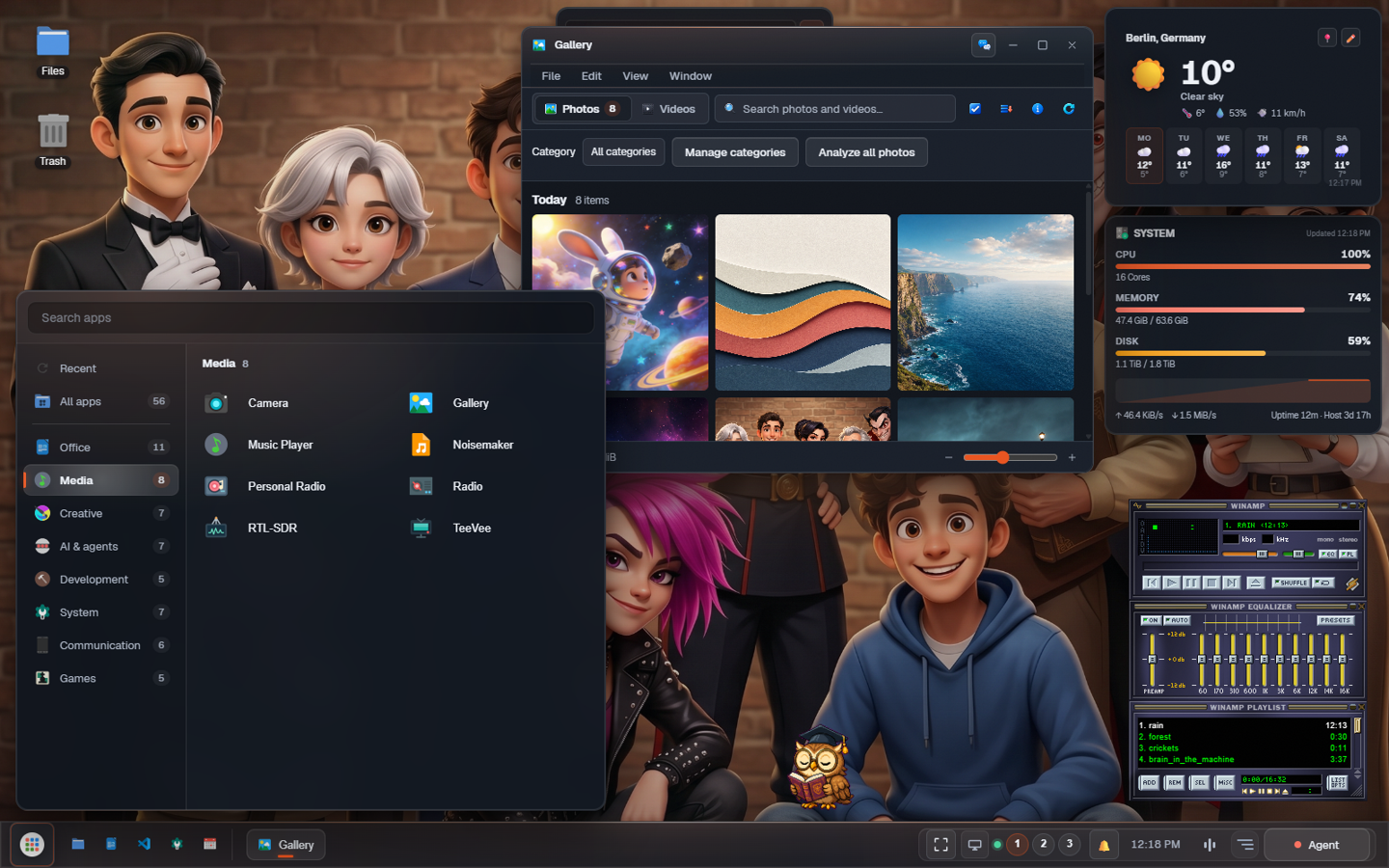The width and height of the screenshot is (1389, 868).
Task: Click the weather widget edit pencil icon
Action: (x=1351, y=38)
